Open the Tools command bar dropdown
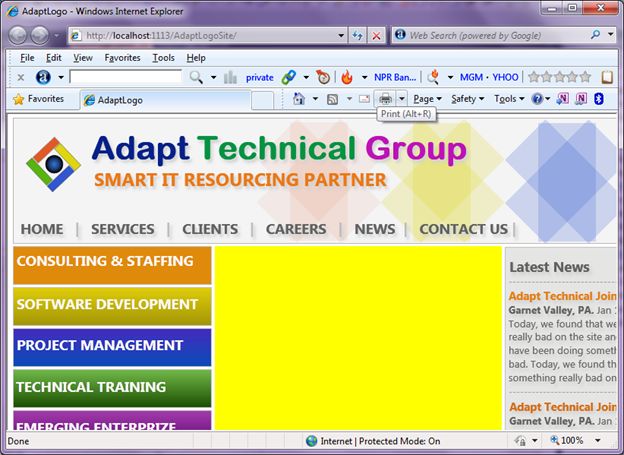The height and width of the screenshot is (455, 624). (509, 99)
